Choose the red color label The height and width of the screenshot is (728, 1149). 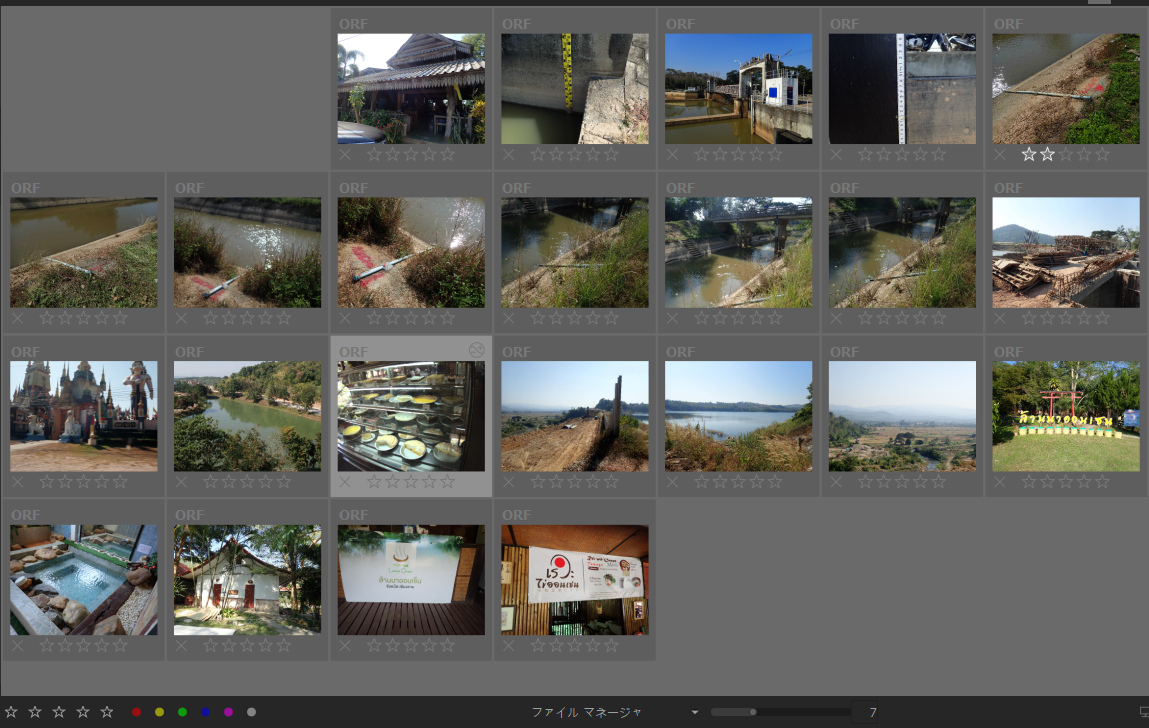click(136, 712)
